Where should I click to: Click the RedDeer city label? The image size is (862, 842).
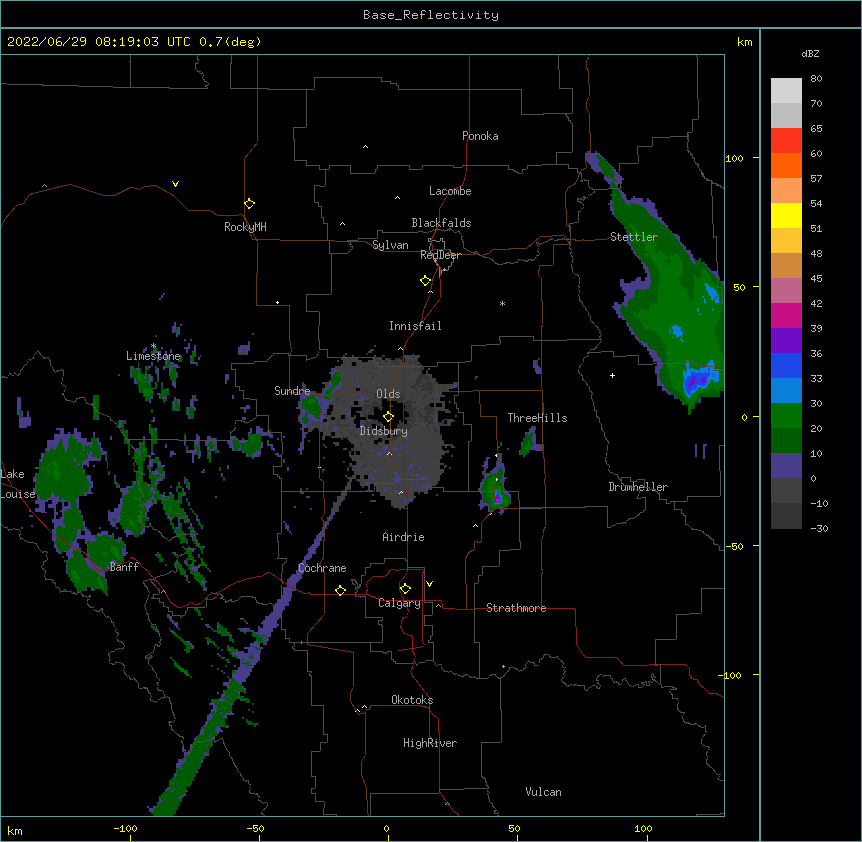[x=440, y=255]
